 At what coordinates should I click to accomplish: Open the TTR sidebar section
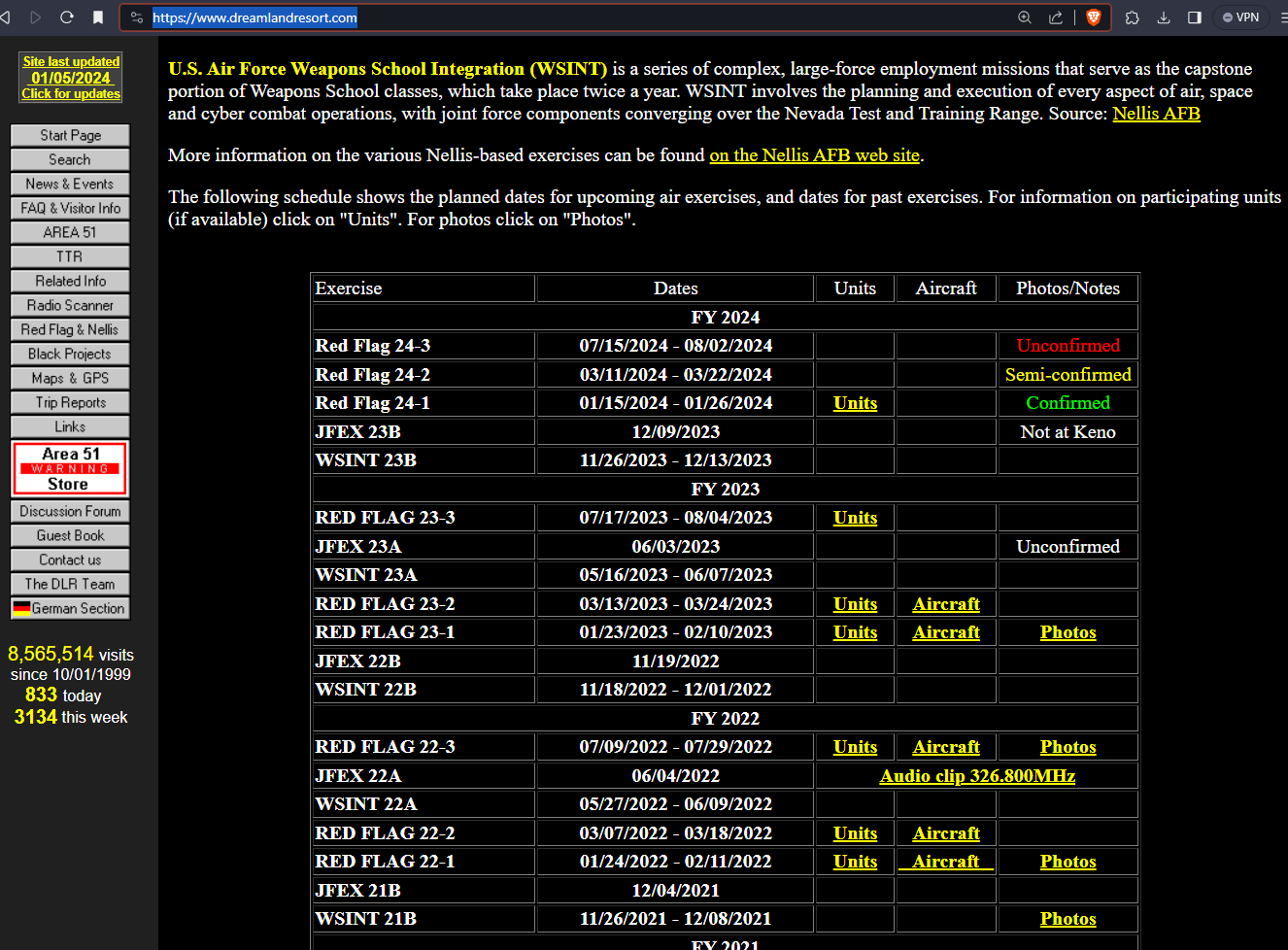coord(70,256)
